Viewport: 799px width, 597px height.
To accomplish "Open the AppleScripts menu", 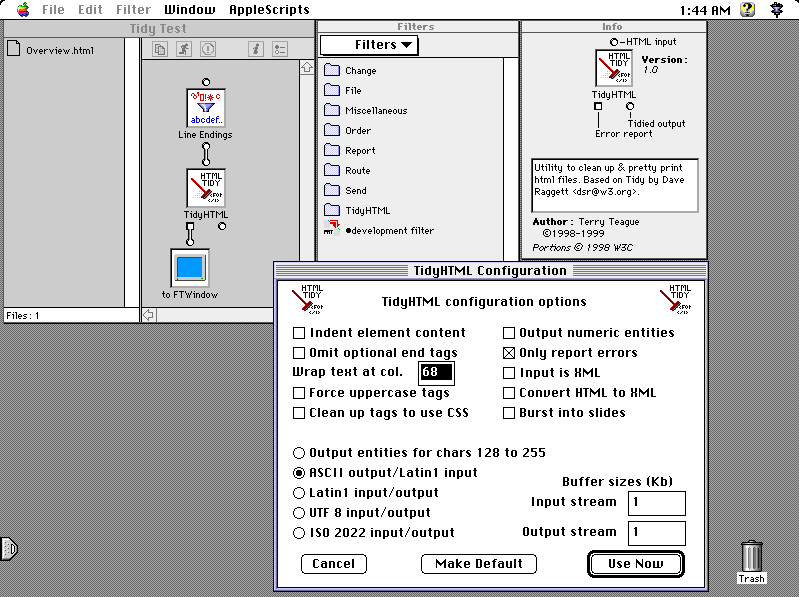I will 269,9.
